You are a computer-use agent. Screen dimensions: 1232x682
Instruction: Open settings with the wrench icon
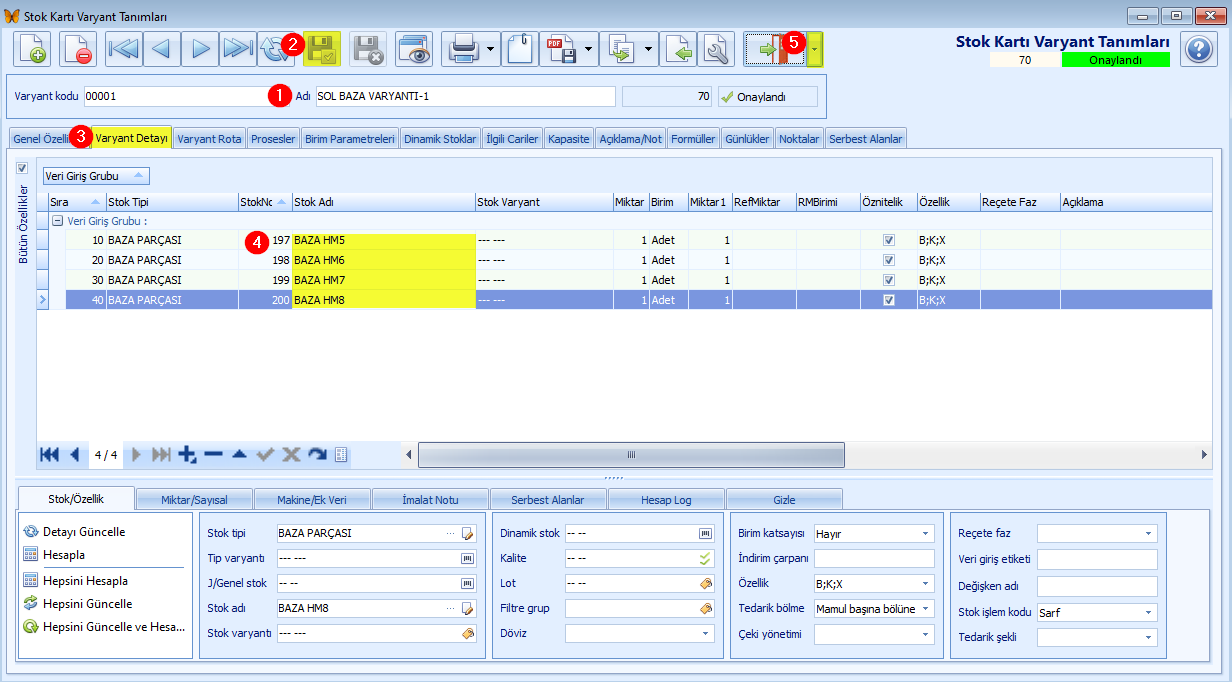[718, 48]
